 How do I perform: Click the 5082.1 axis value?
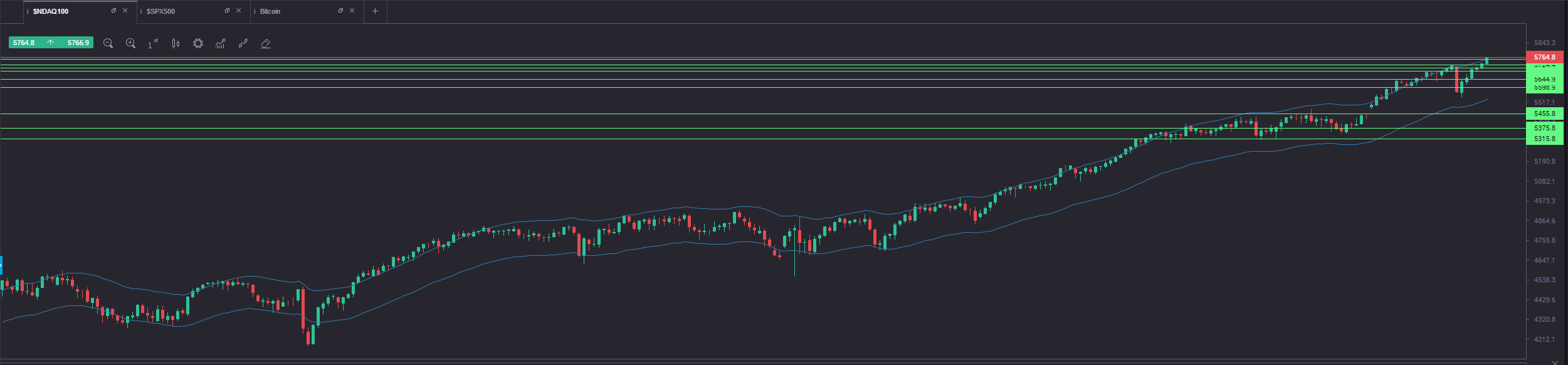(x=1544, y=181)
